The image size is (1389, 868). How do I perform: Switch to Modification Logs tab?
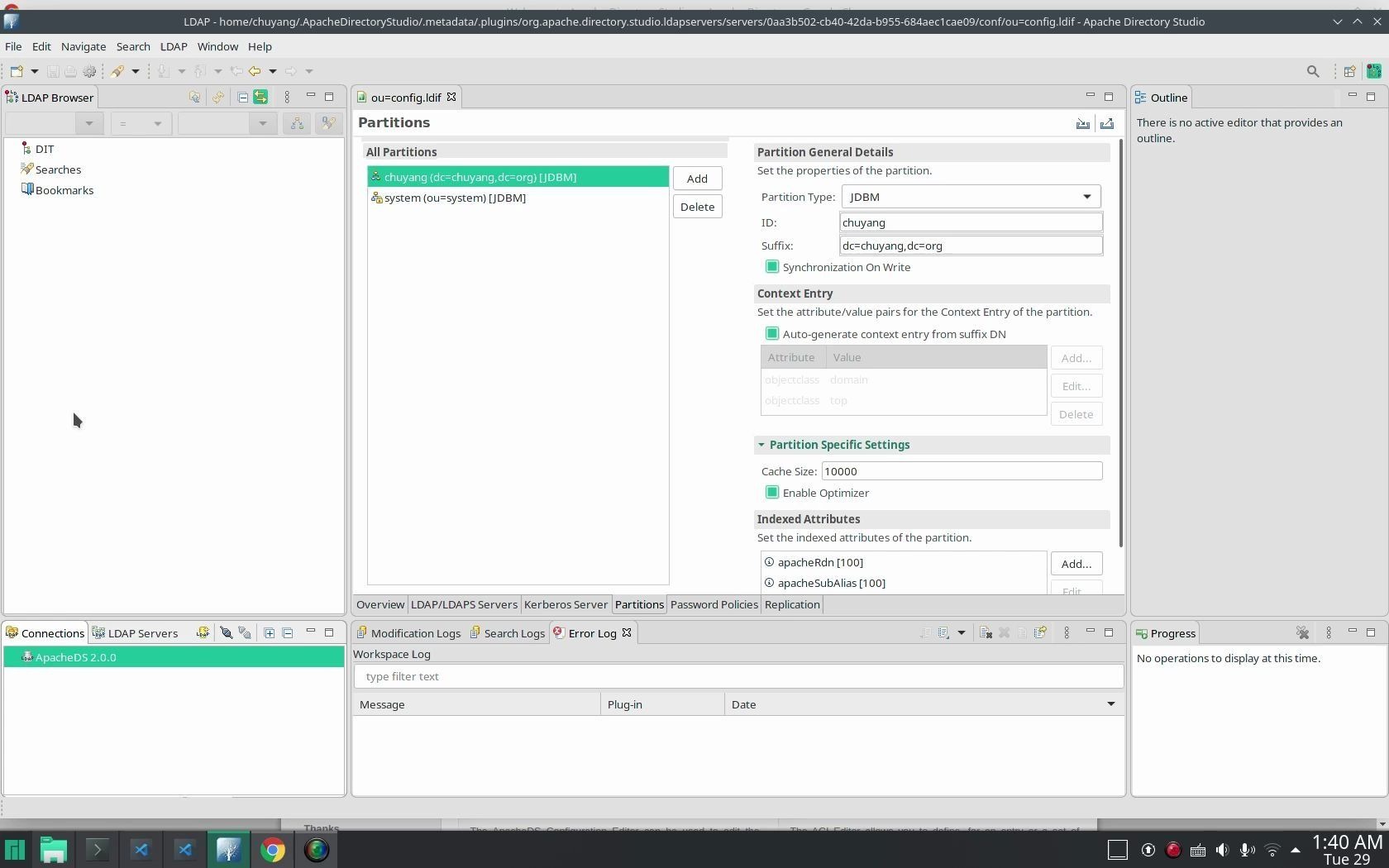408,633
